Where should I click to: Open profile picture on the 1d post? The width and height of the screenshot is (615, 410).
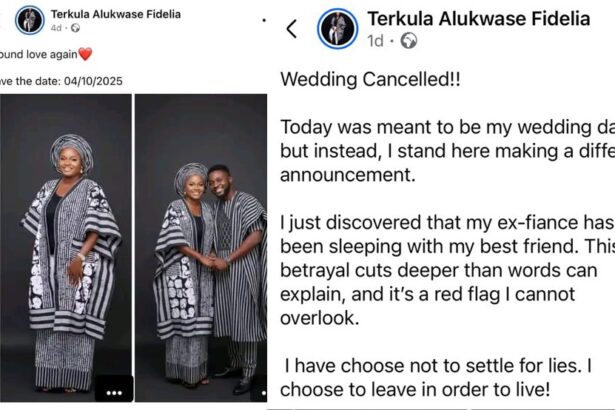[337, 28]
